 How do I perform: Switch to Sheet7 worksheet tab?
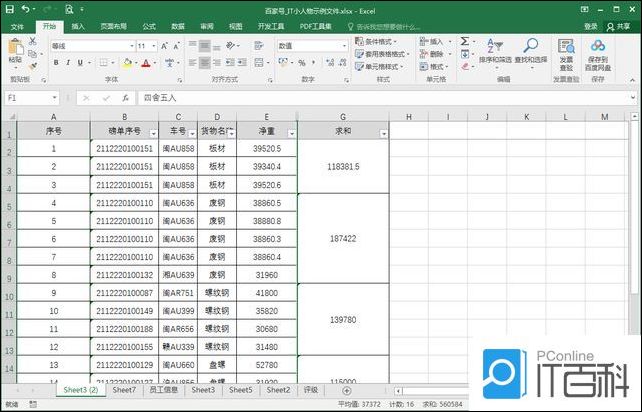124,390
